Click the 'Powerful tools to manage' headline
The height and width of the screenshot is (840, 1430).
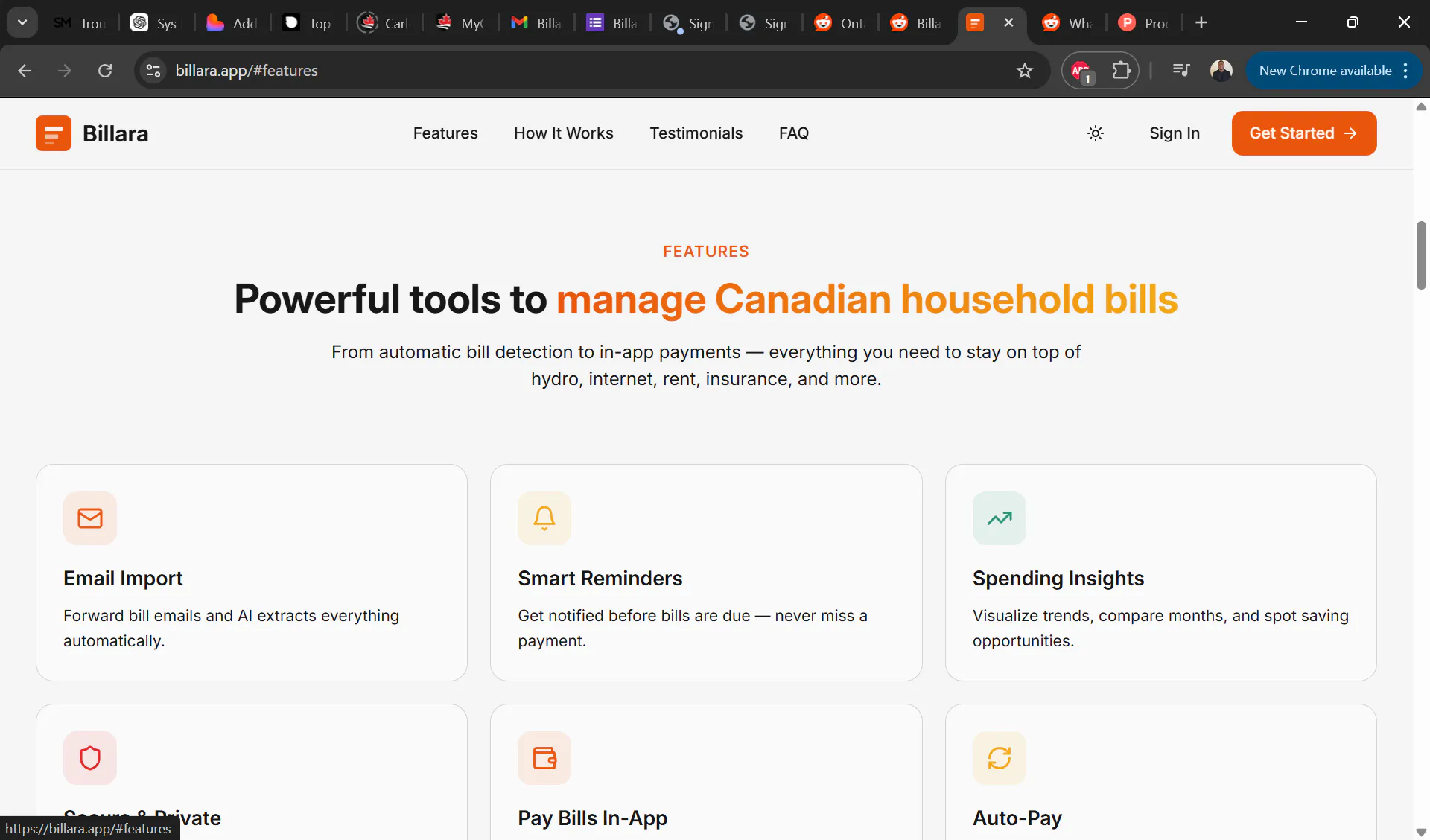(x=706, y=299)
